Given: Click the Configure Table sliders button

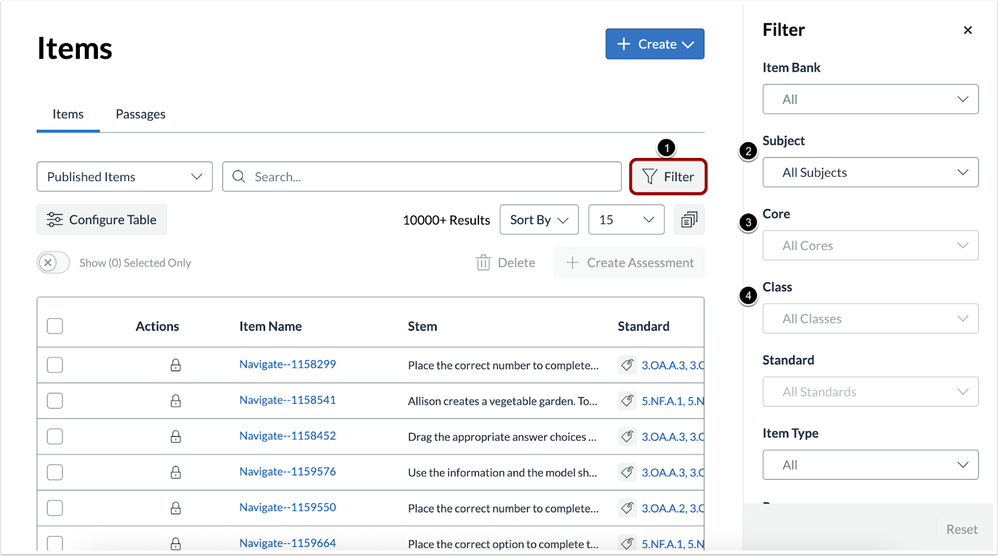Looking at the screenshot, I should click(102, 220).
